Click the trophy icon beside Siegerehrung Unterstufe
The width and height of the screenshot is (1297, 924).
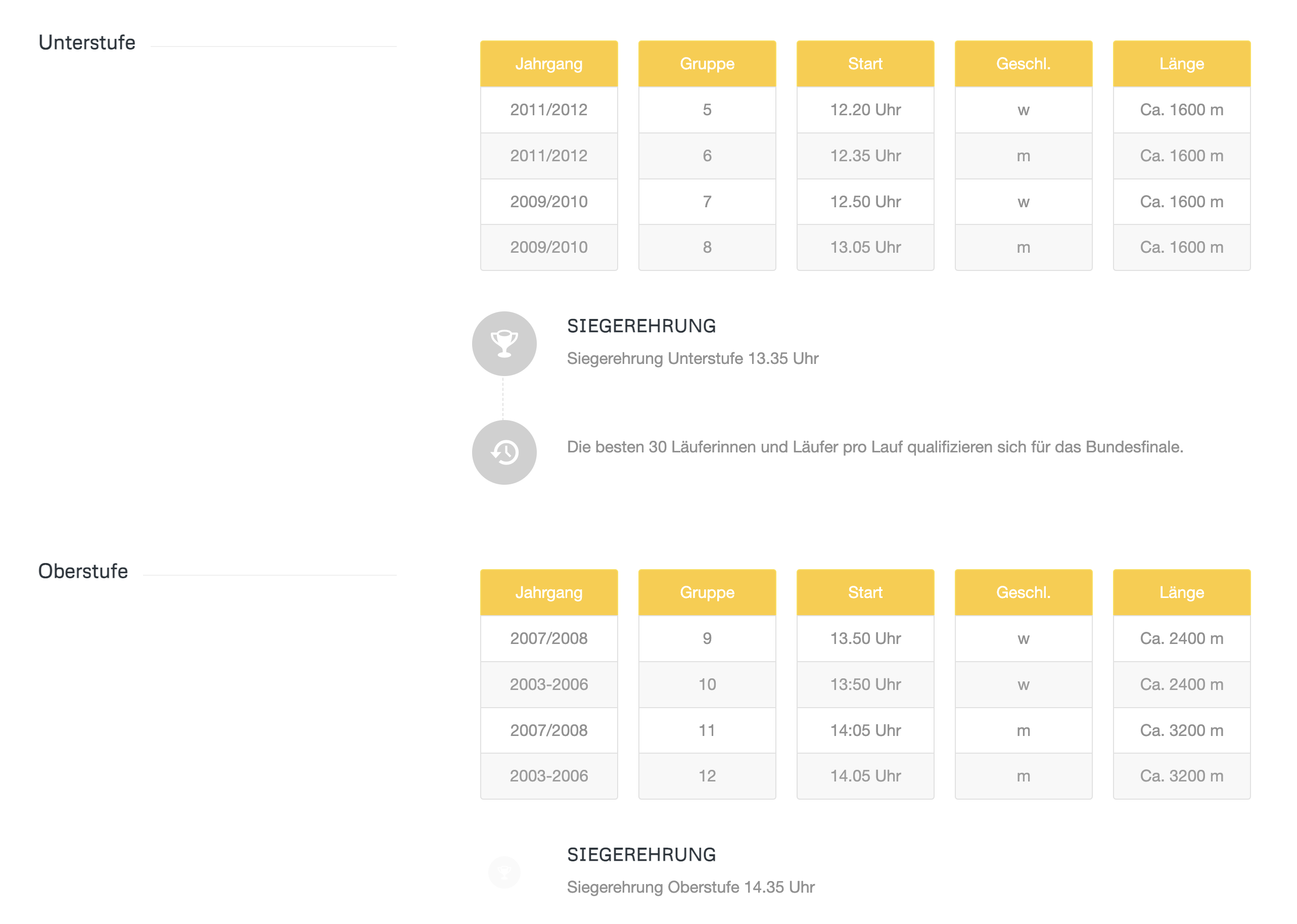coord(504,344)
